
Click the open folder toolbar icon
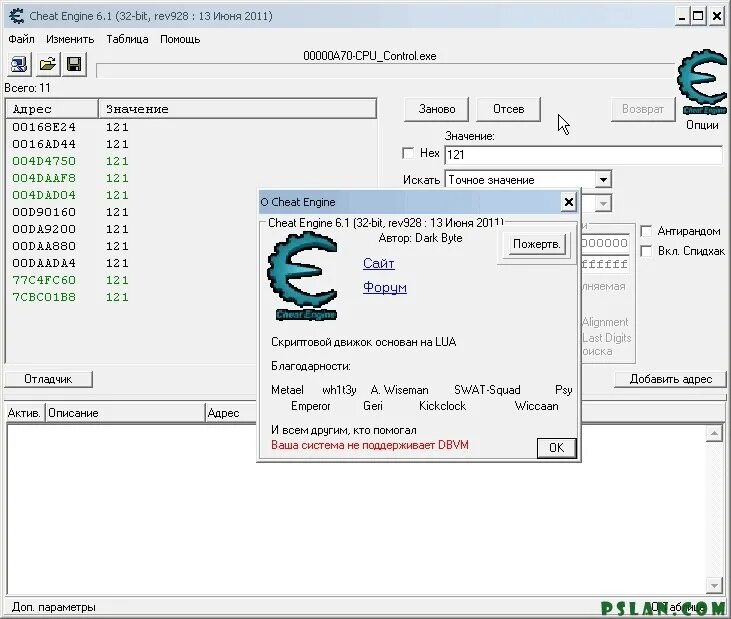(x=47, y=64)
